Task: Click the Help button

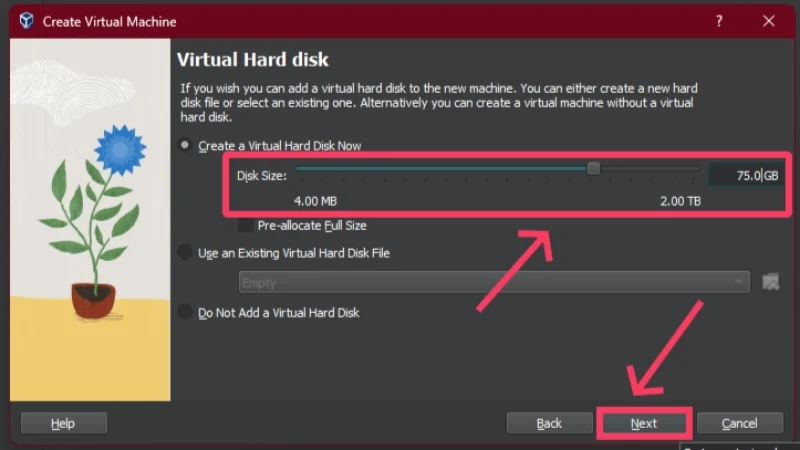Action: (63, 423)
